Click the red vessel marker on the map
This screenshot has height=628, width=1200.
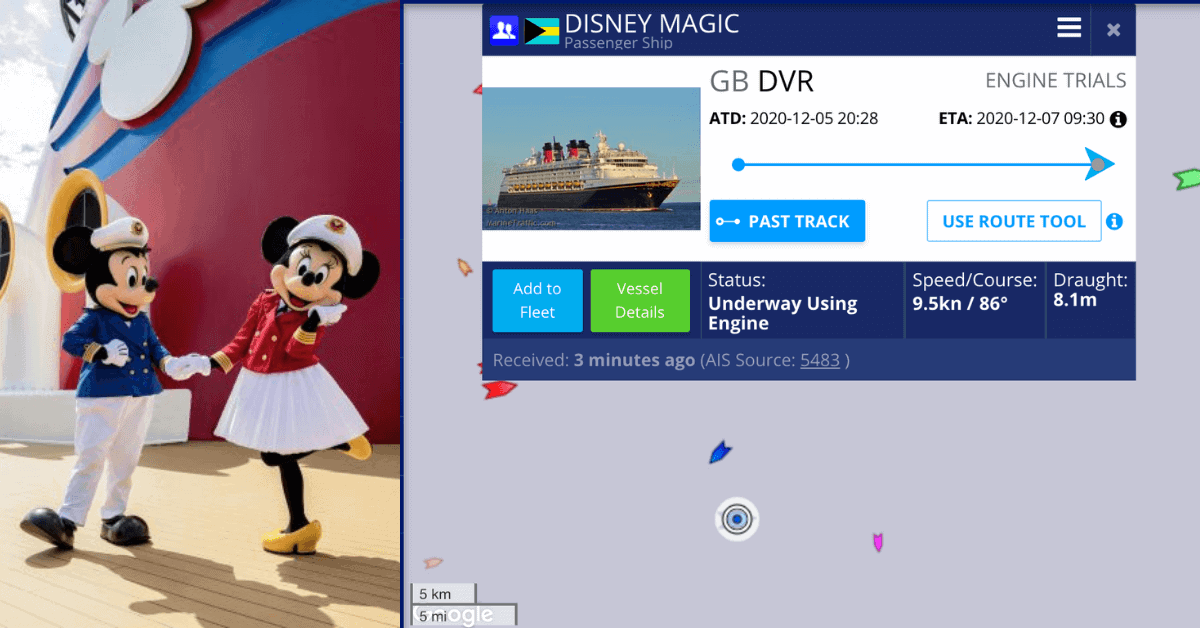click(x=497, y=390)
